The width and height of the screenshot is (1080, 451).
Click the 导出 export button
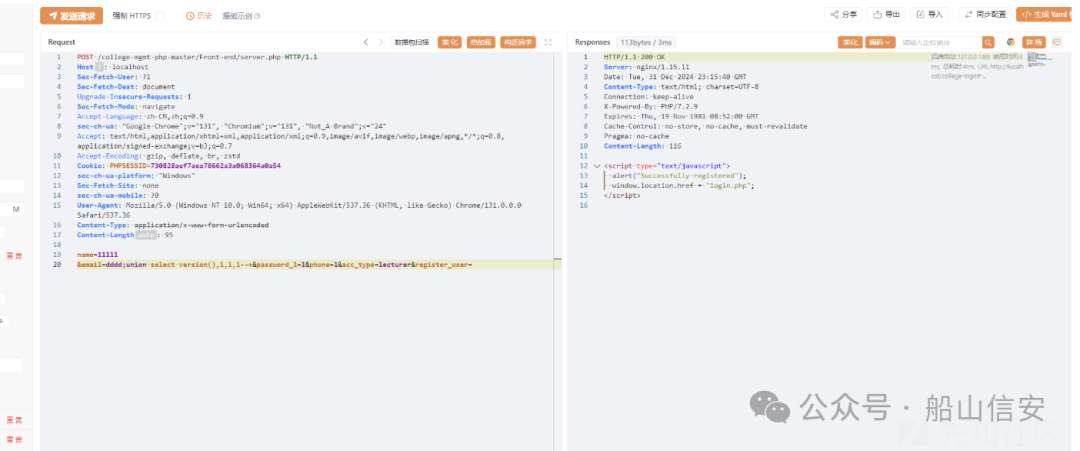coord(886,14)
